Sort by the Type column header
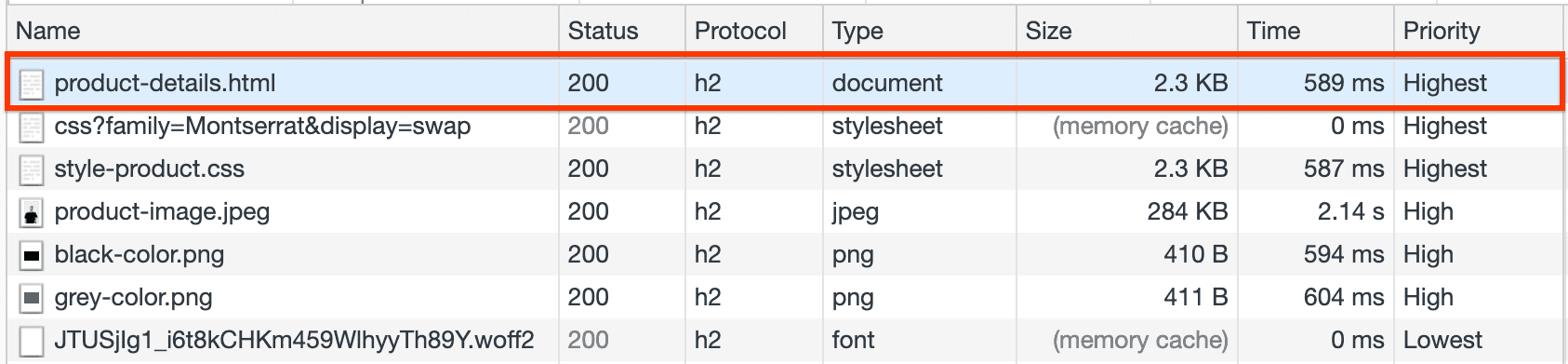Screen dimensions: 1568x364 point(920,31)
